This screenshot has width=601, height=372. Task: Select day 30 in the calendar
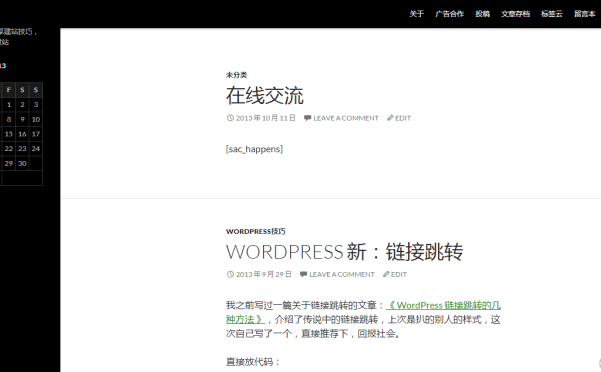click(22, 164)
